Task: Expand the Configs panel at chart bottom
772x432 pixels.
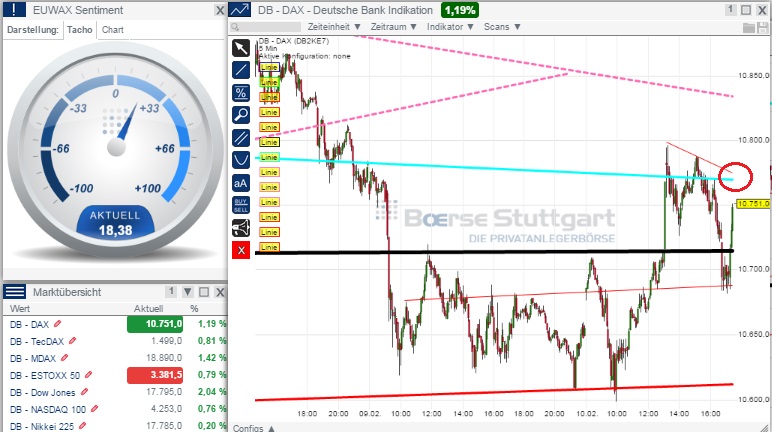Action: [254, 428]
